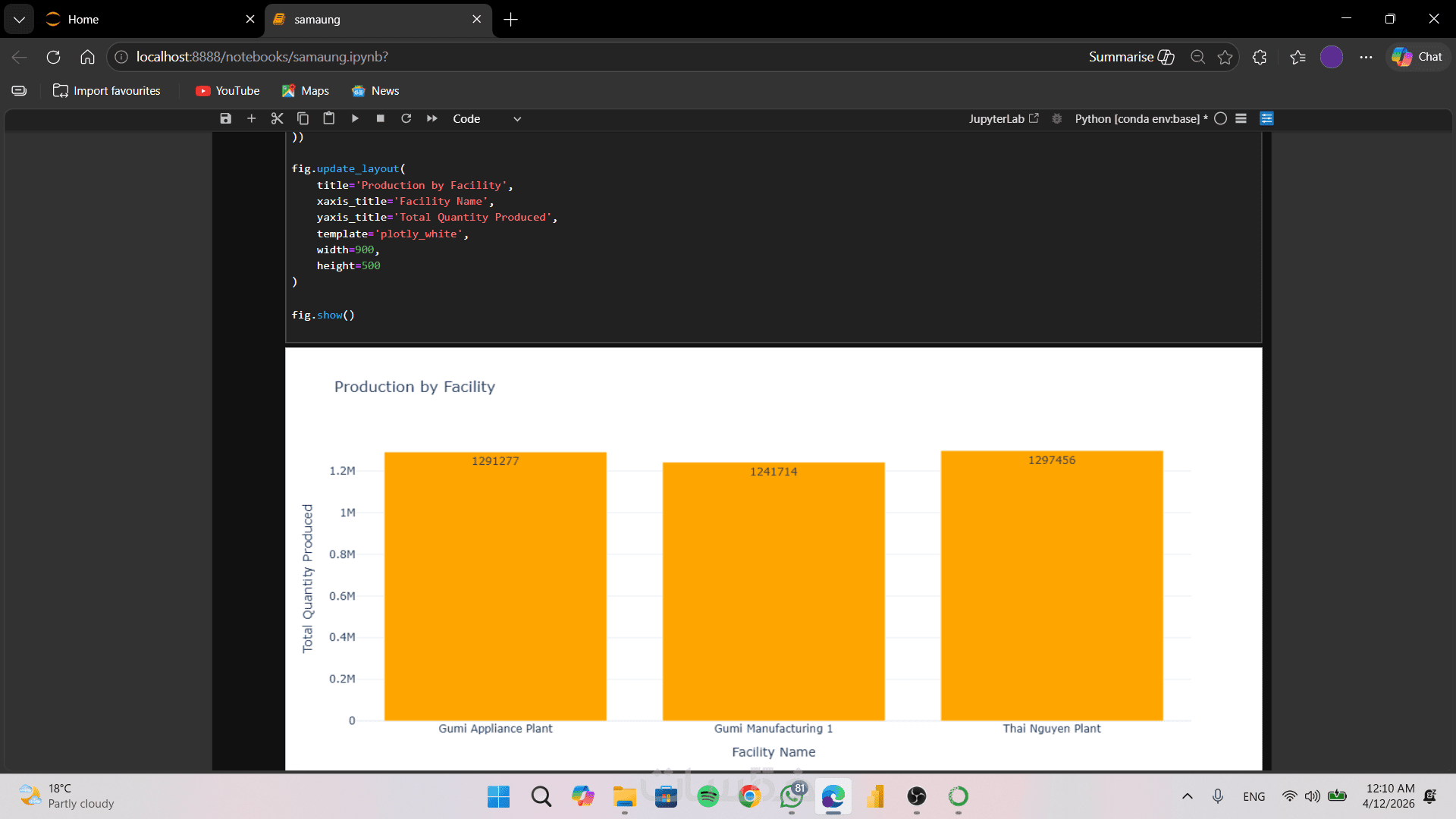Add this page to favourites star

coord(1225,57)
